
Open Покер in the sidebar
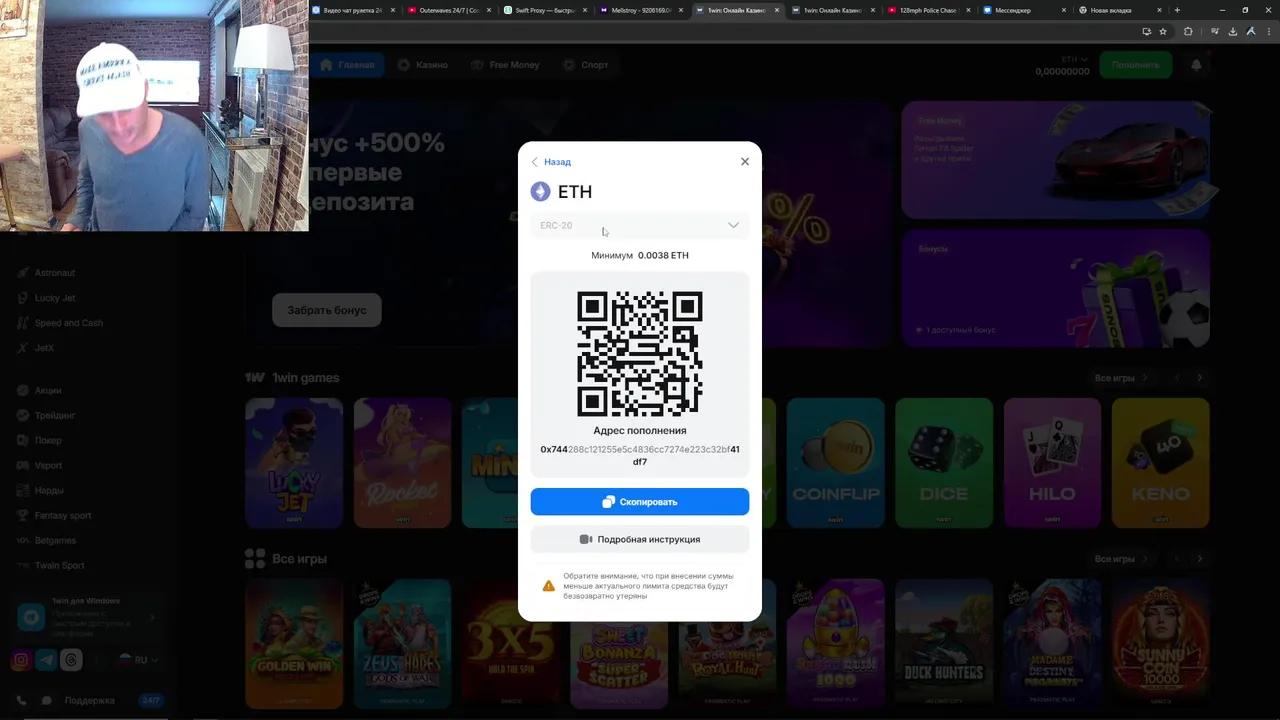tap(40, 440)
